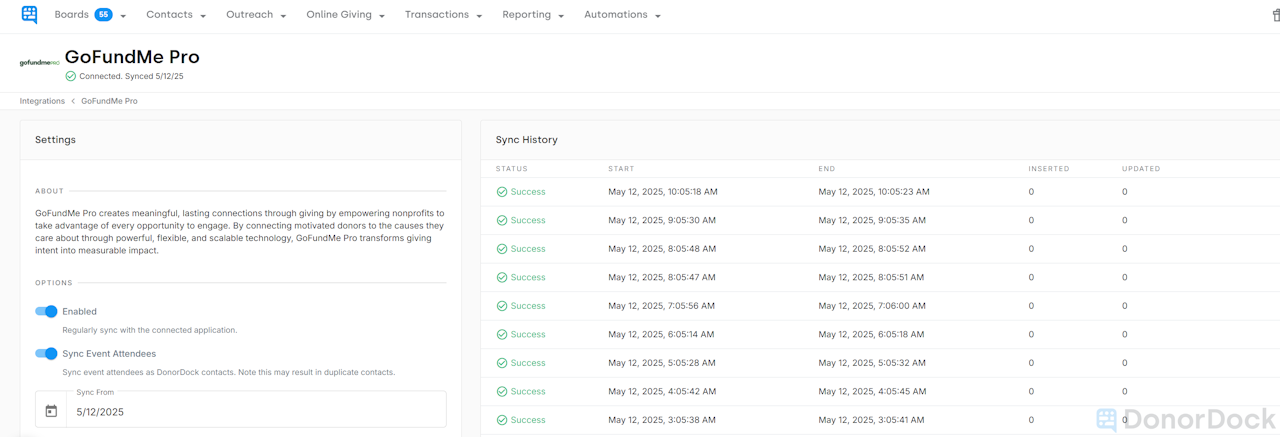
Task: Click the Sync From date field
Action: [x=241, y=409]
